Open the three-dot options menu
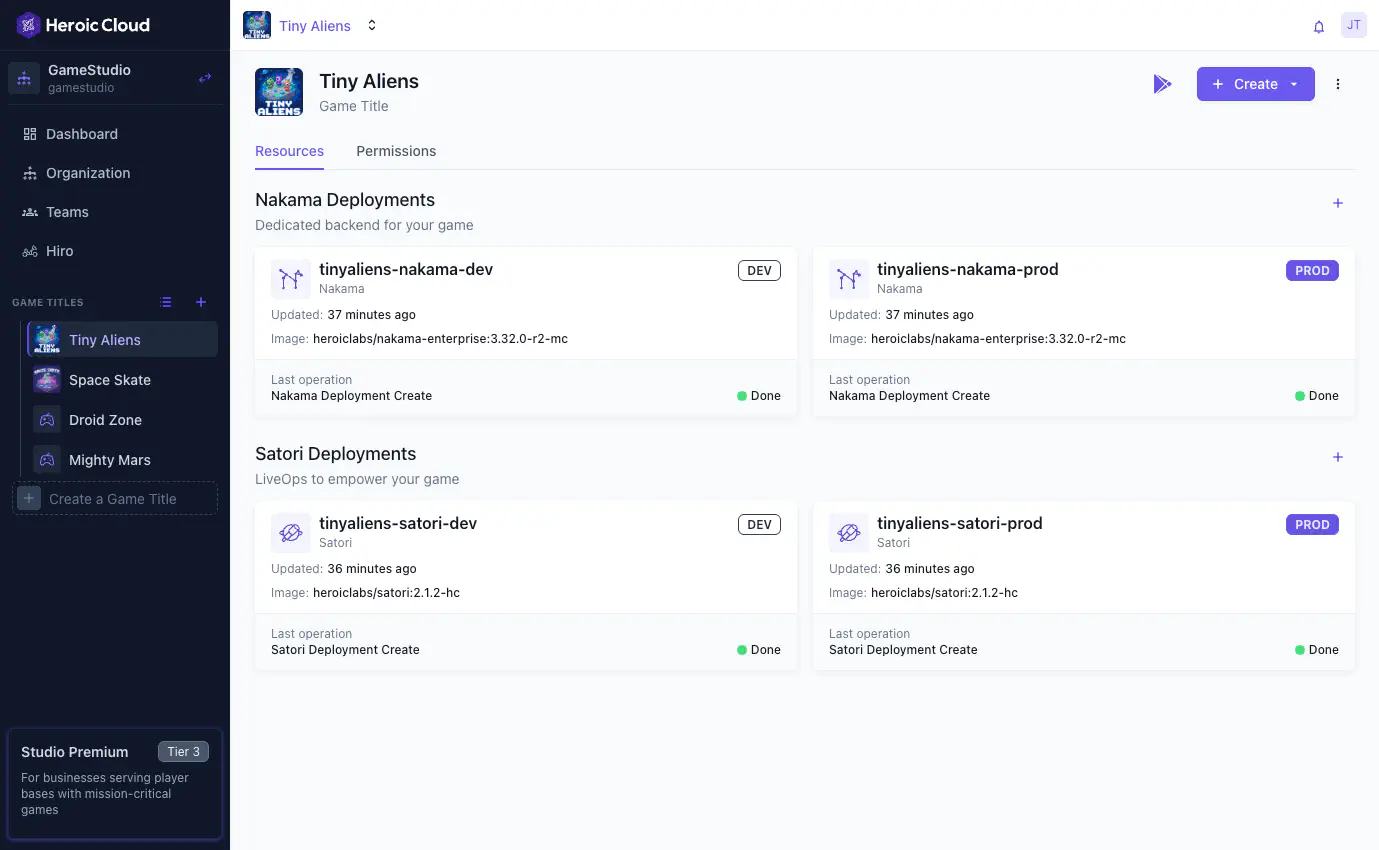1379x850 pixels. coord(1338,84)
